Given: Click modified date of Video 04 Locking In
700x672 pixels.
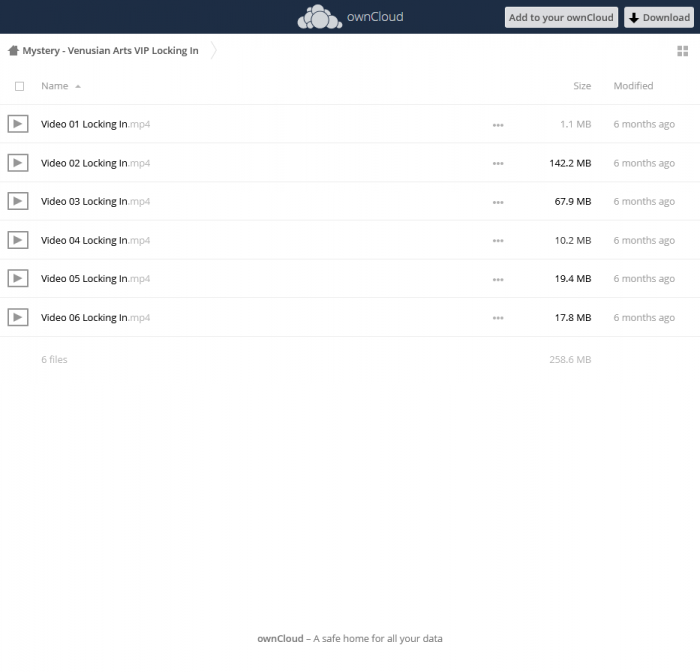Looking at the screenshot, I should [x=644, y=240].
